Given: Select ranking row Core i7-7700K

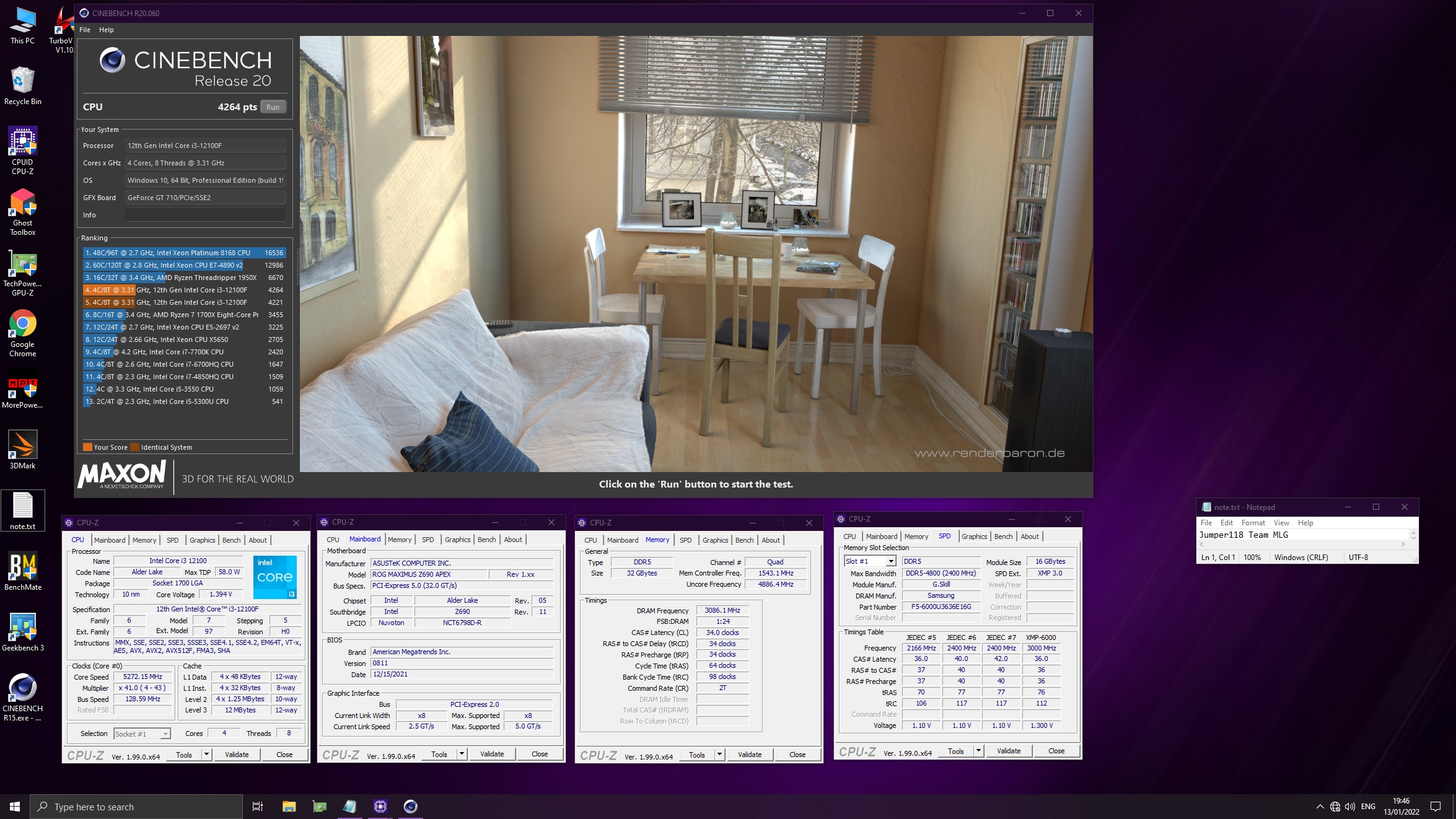Looking at the screenshot, I should (x=184, y=352).
